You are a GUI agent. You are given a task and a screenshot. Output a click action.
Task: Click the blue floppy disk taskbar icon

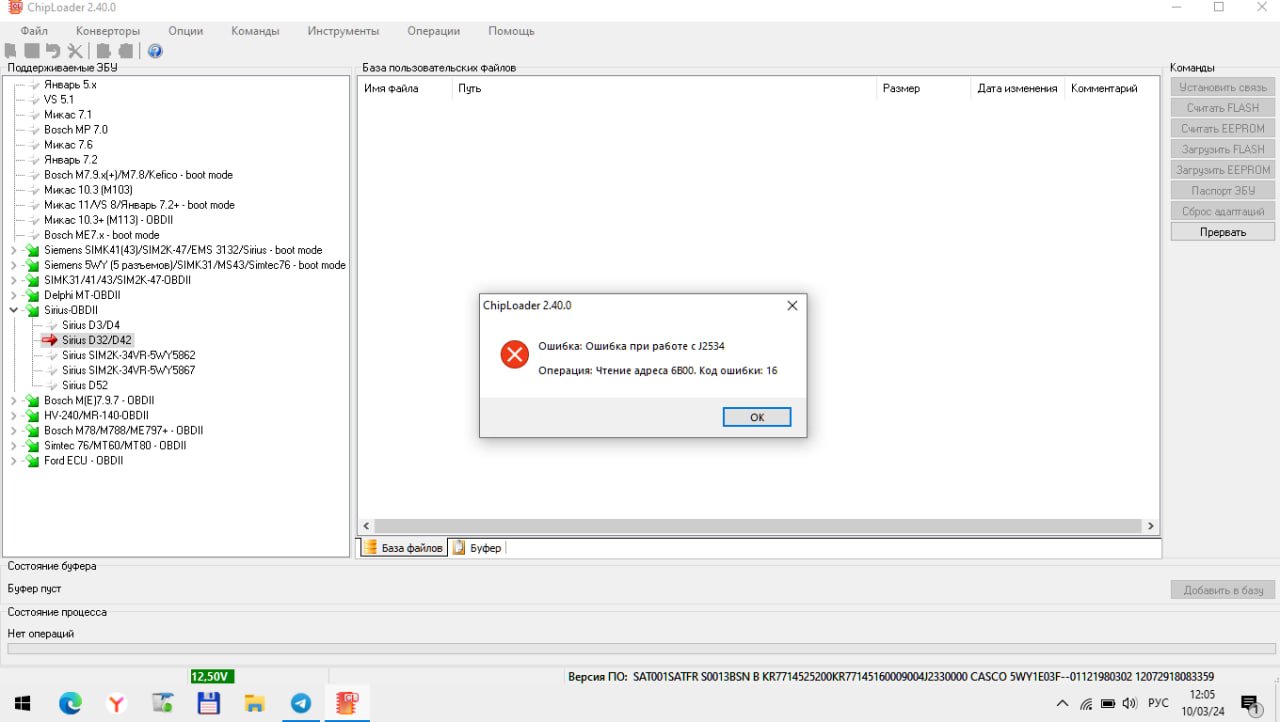pos(208,703)
